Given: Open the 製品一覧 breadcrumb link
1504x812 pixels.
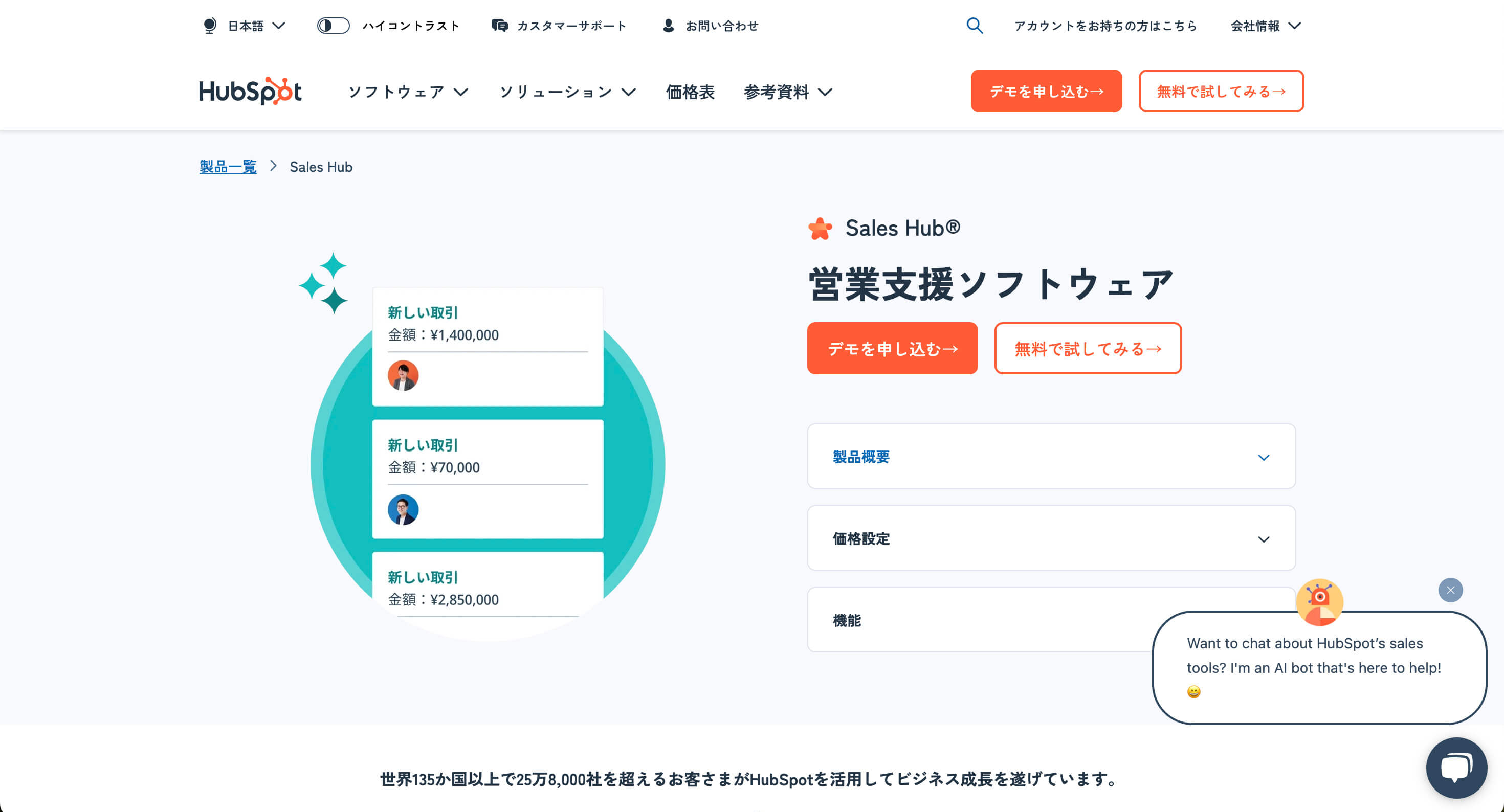Looking at the screenshot, I should pos(228,167).
